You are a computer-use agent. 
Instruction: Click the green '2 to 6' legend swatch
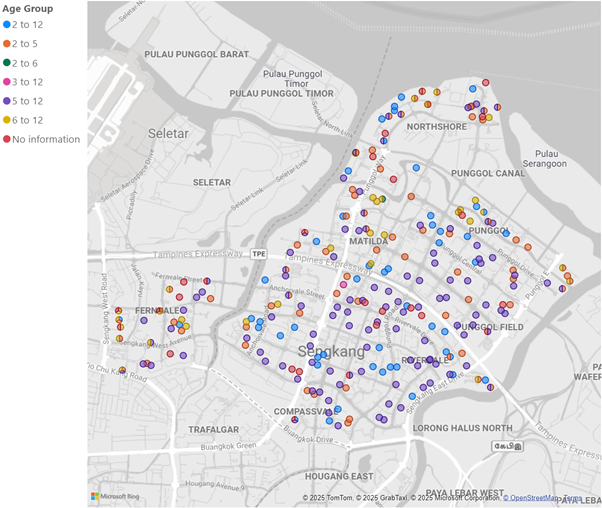click(7, 63)
